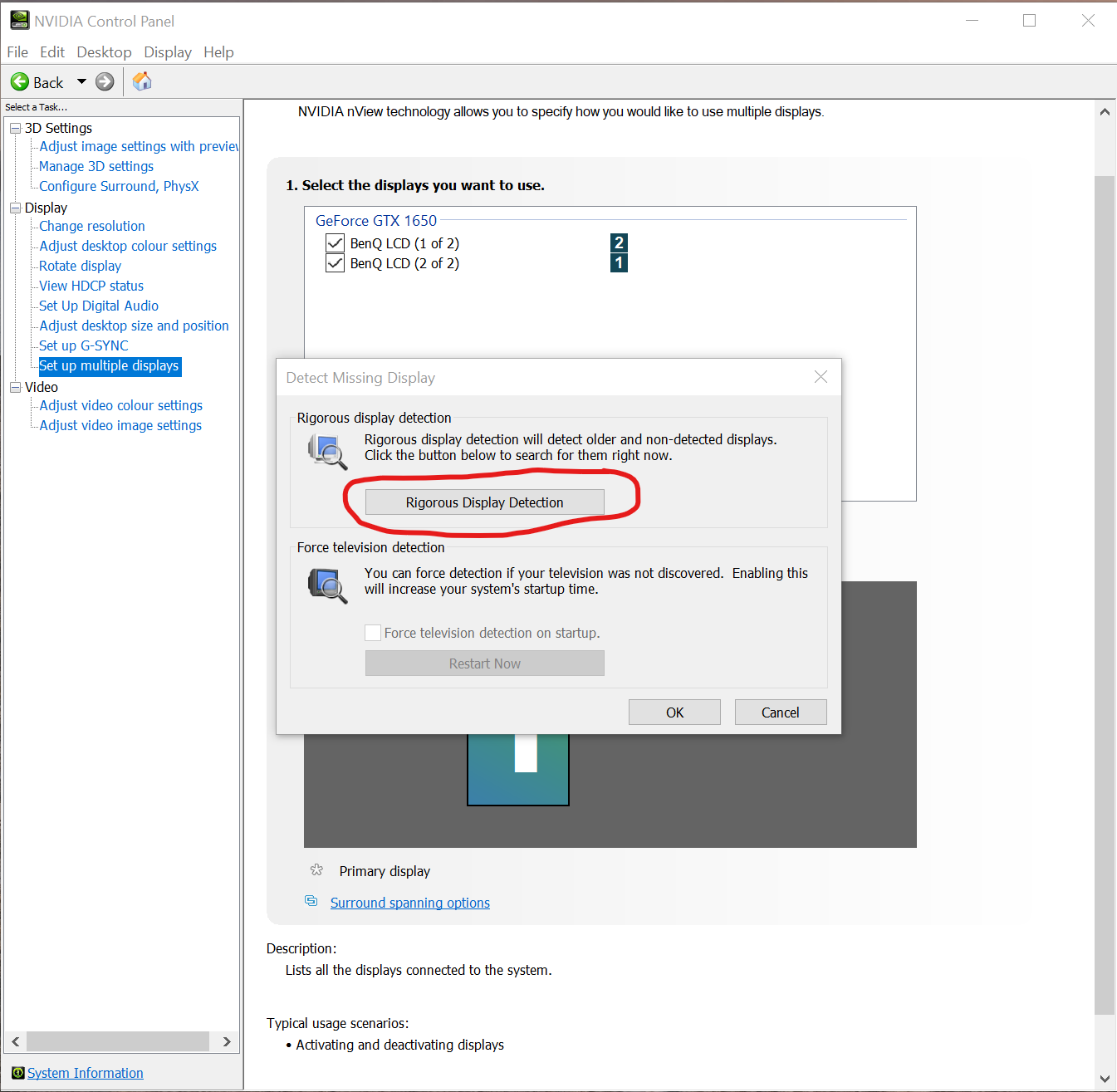
Task: Collapse the Video tree node
Action: (x=15, y=387)
